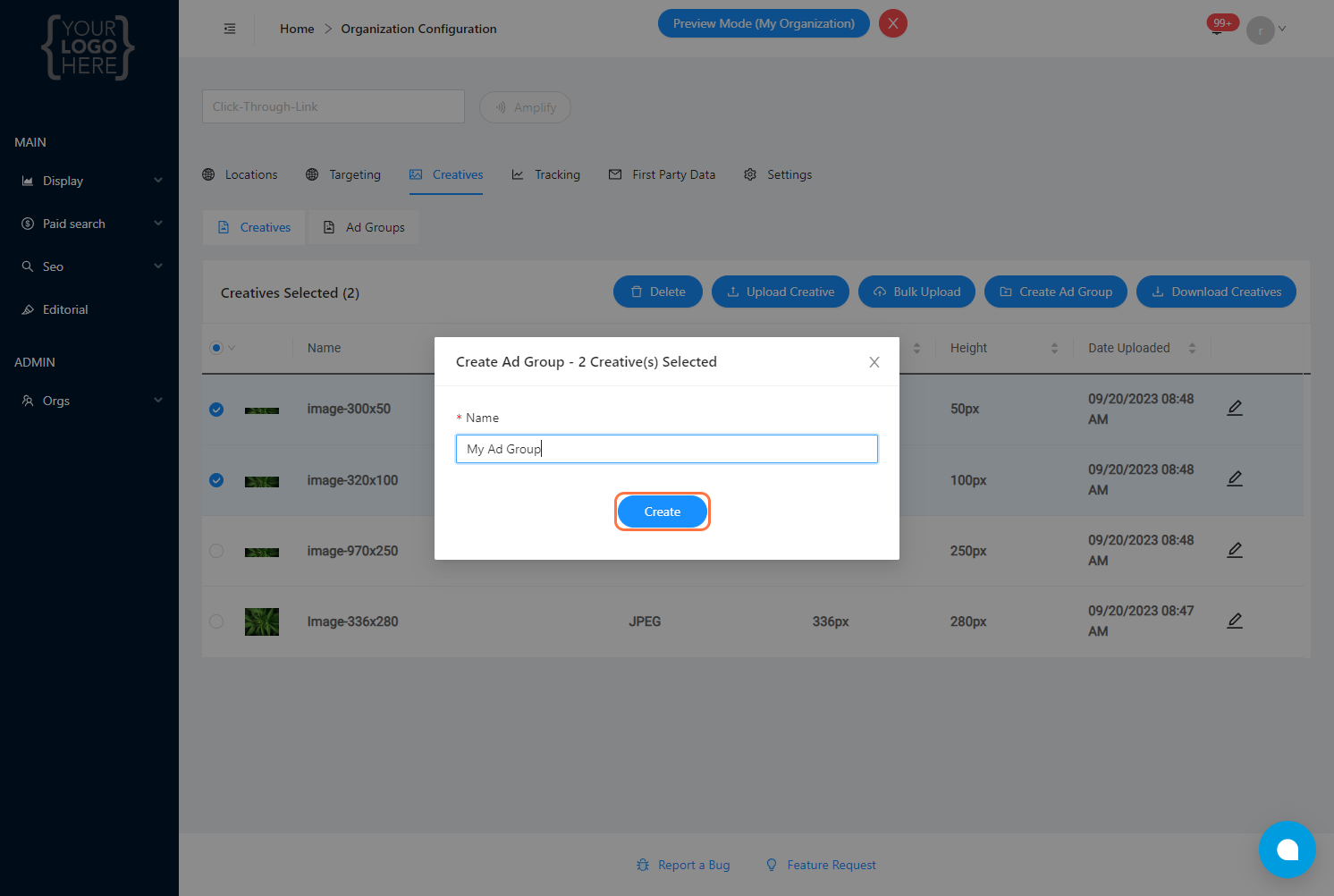1334x896 pixels.
Task: Go to the Home breadcrumb link
Action: tap(297, 29)
